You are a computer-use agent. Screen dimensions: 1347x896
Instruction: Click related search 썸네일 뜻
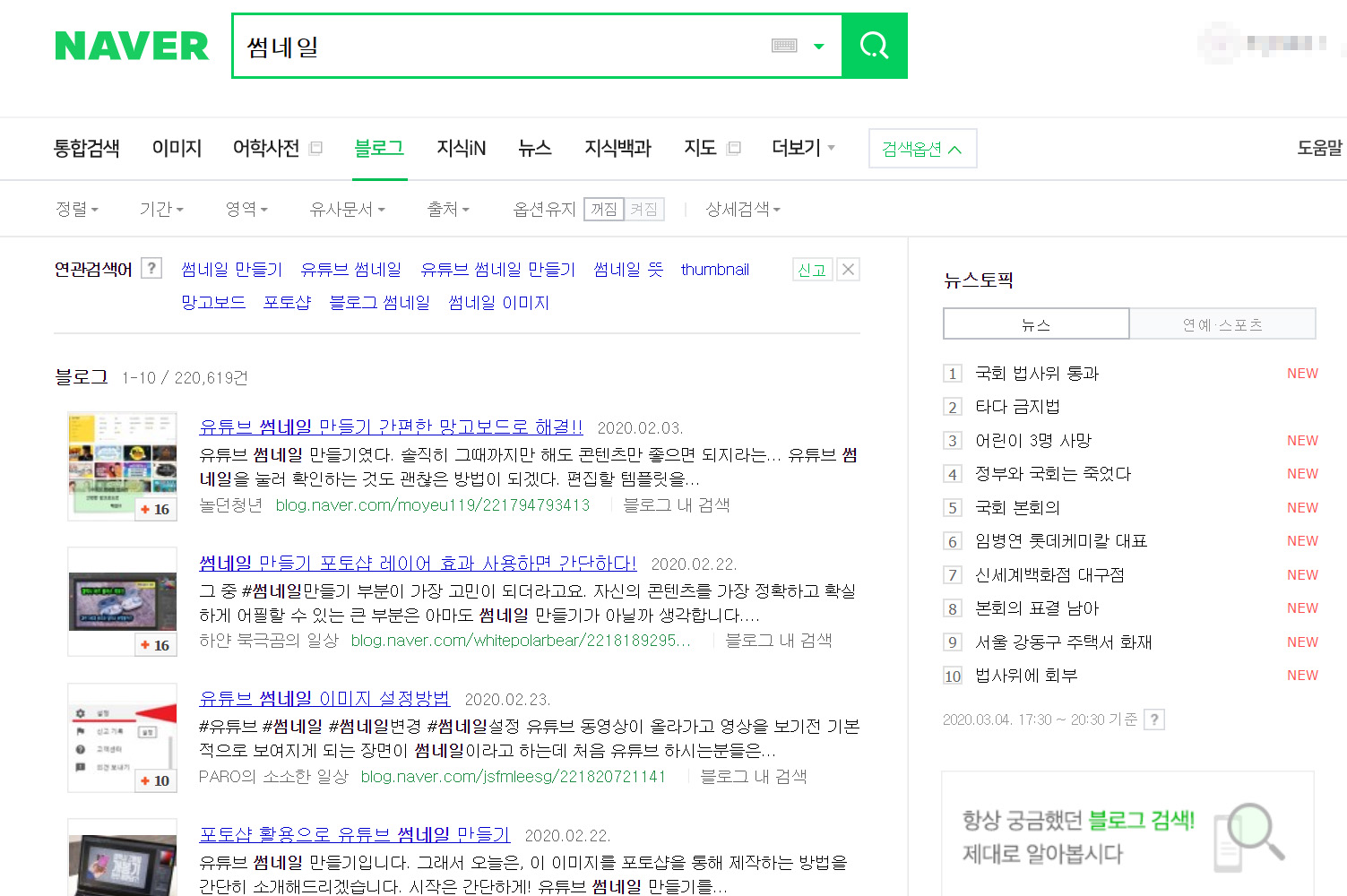tap(628, 270)
